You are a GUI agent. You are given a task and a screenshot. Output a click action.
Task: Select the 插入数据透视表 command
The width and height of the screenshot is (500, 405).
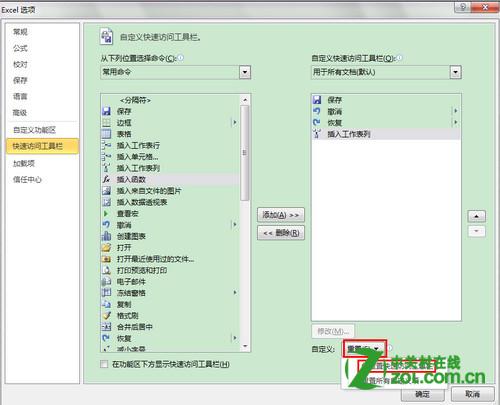170,202
